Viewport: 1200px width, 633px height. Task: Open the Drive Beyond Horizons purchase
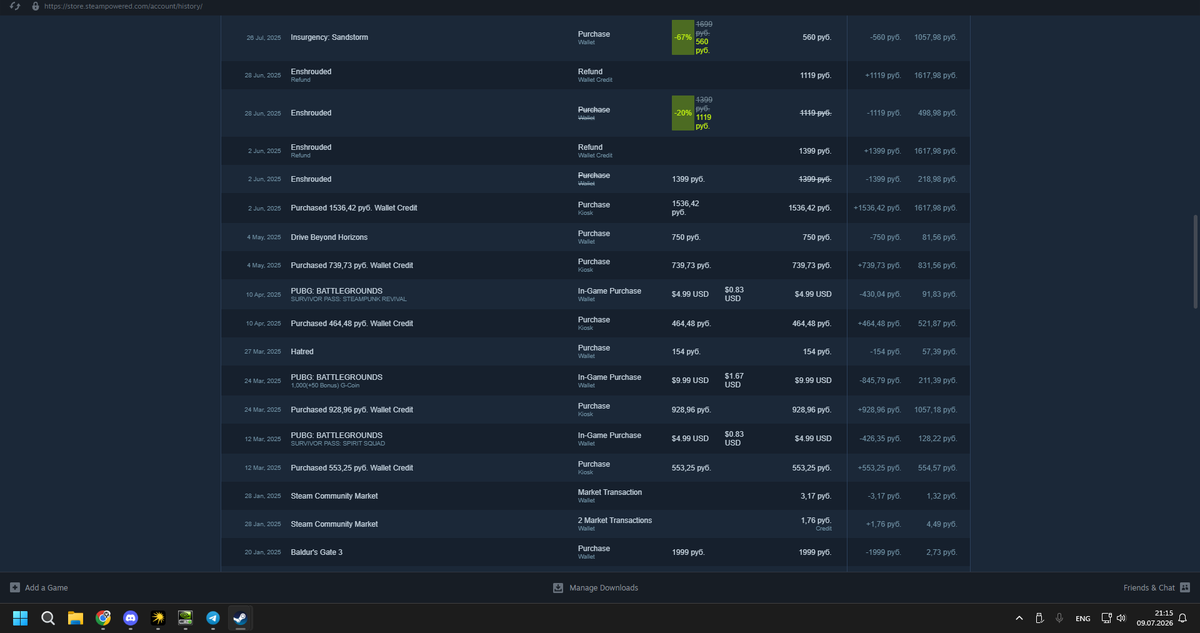coord(596,237)
